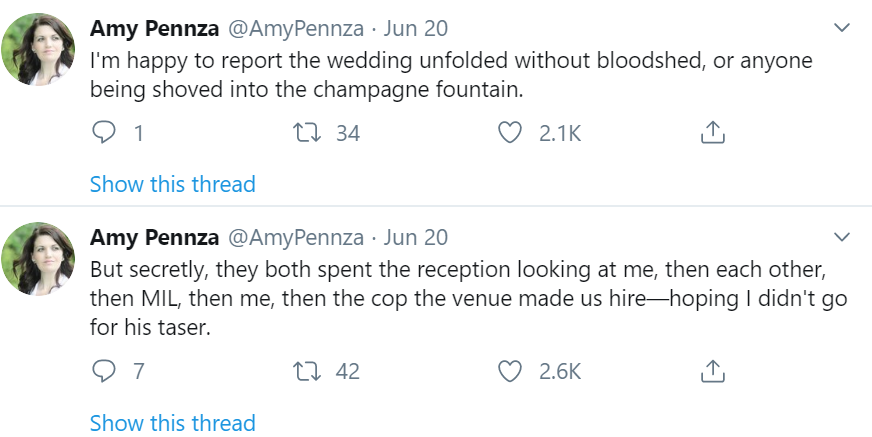
Task: Click Amy Pennza name on first tweet
Action: click(153, 26)
